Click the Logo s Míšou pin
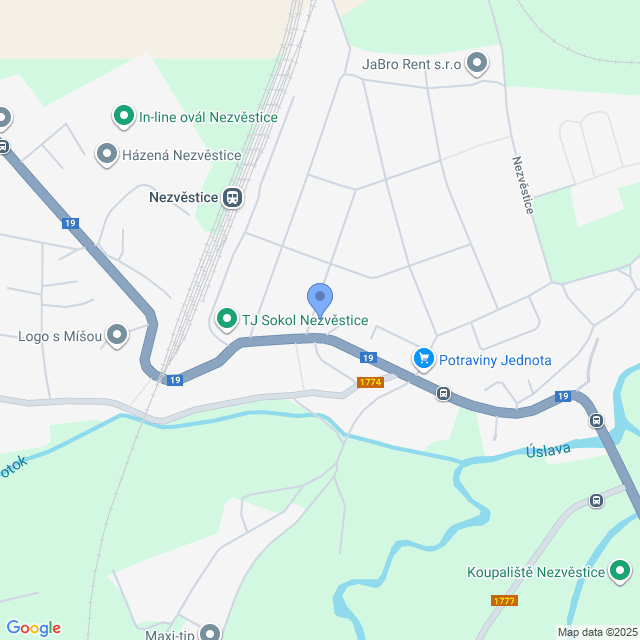This screenshot has width=640, height=640. tap(117, 336)
